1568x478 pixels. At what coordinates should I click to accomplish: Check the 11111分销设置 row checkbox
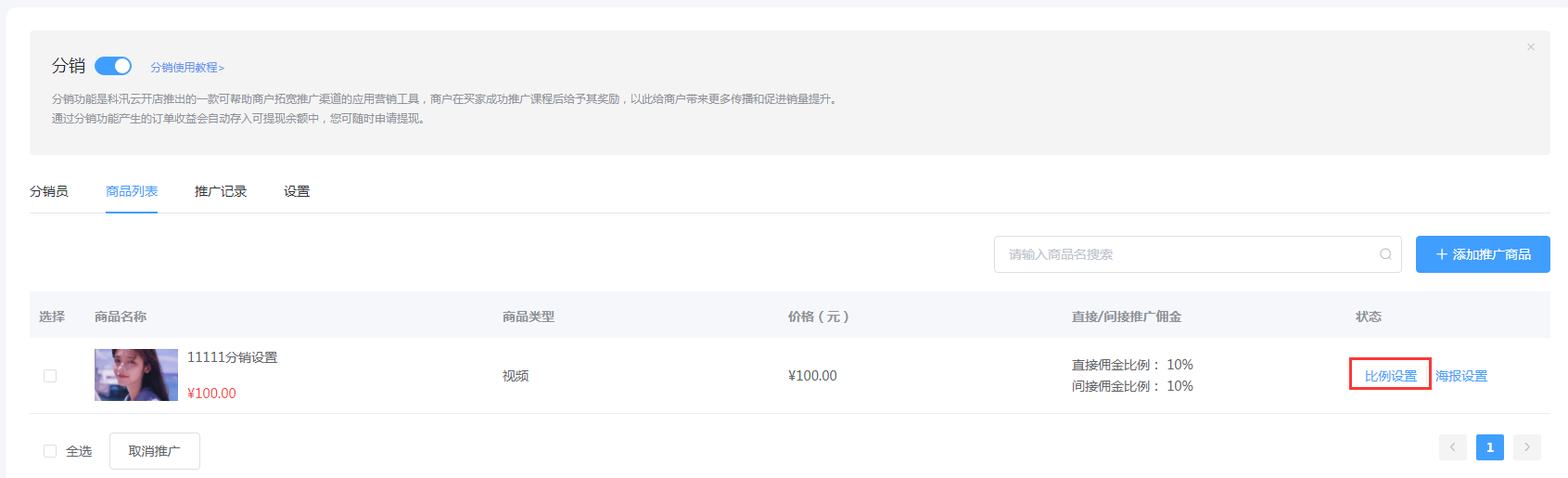pyautogui.click(x=50, y=376)
